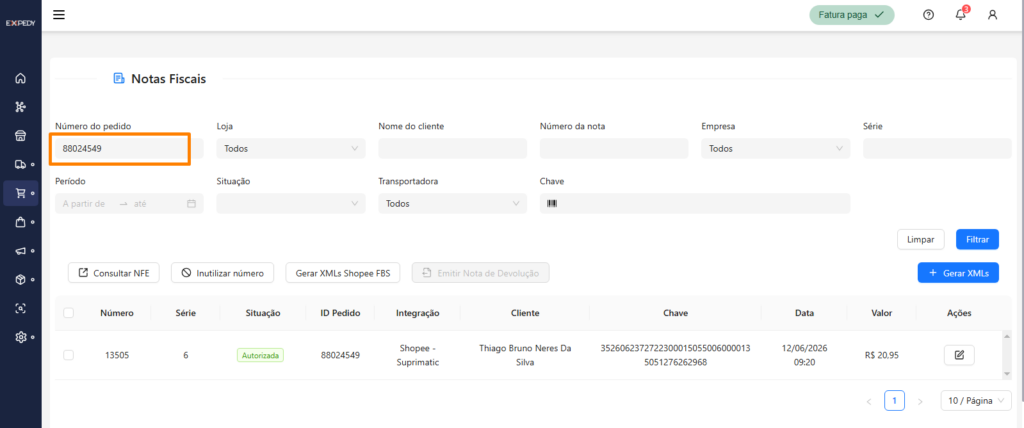This screenshot has width=1024, height=428.
Task: Open the store sidebar icon
Action: point(20,136)
